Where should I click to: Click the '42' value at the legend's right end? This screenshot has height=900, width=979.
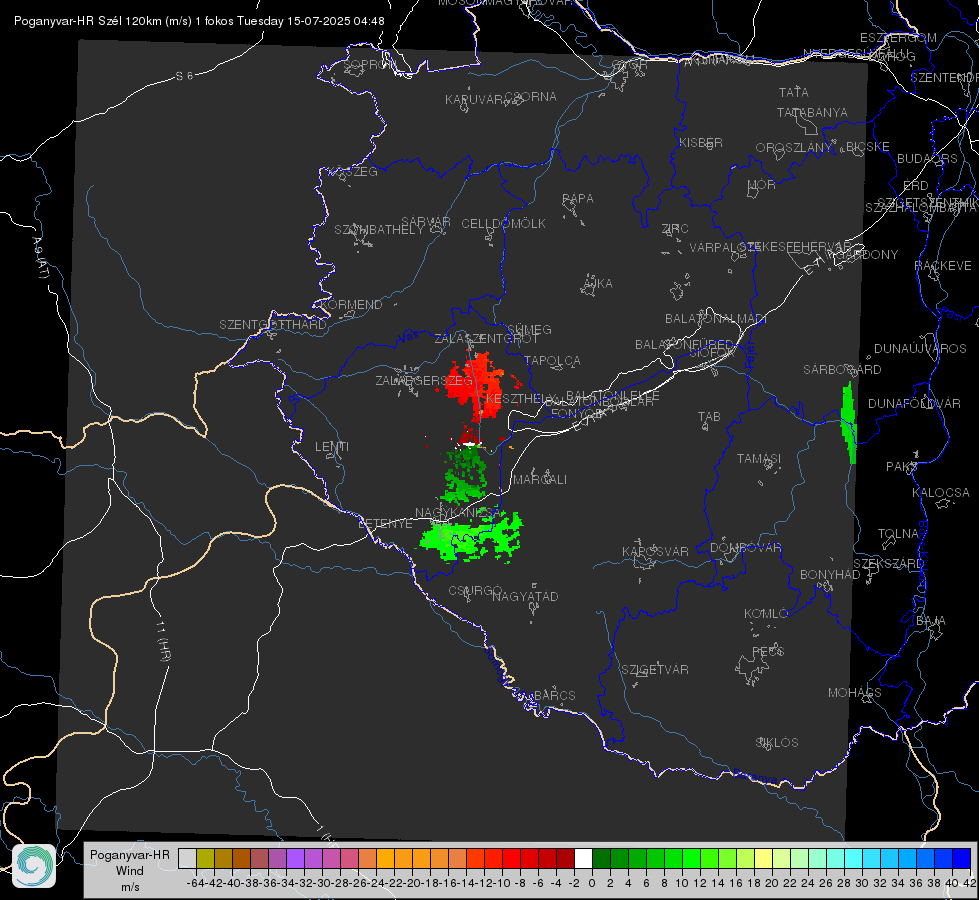pyautogui.click(x=969, y=883)
